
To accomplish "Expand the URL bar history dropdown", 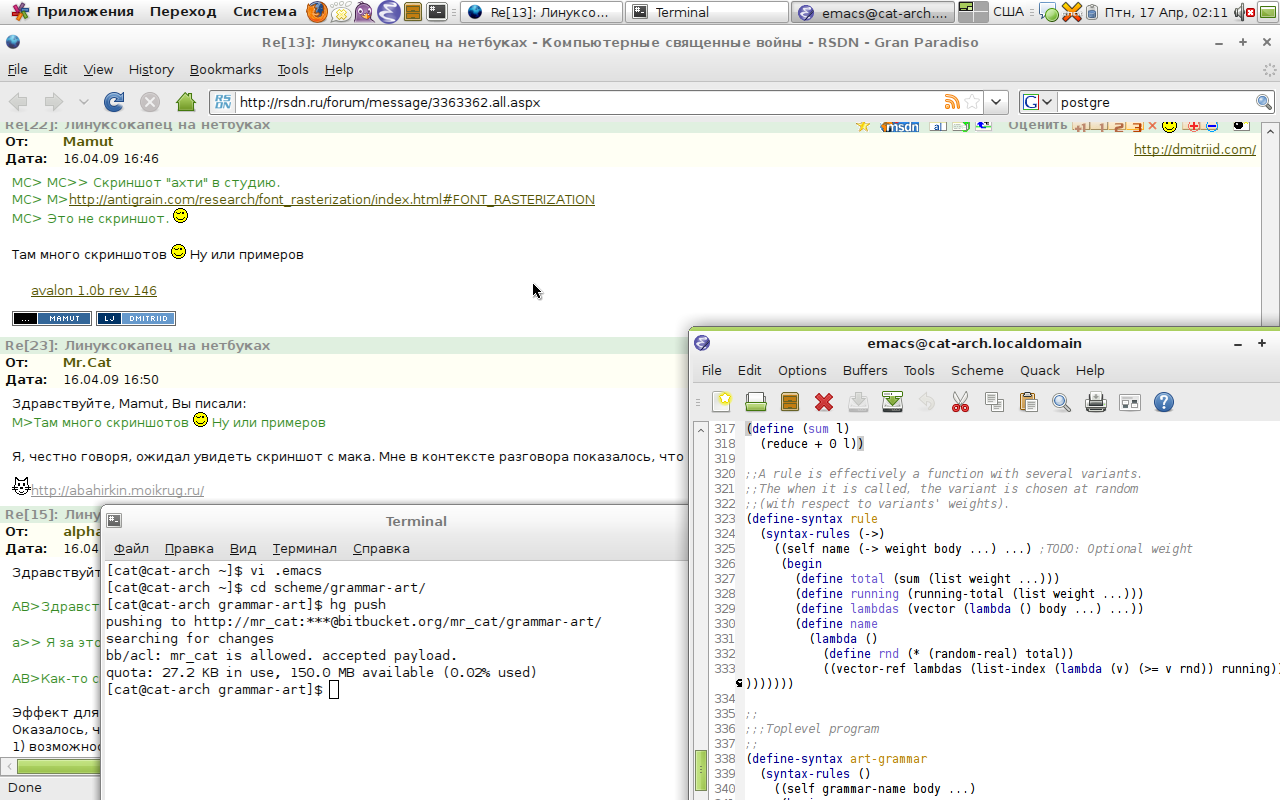I will click(x=996, y=102).
